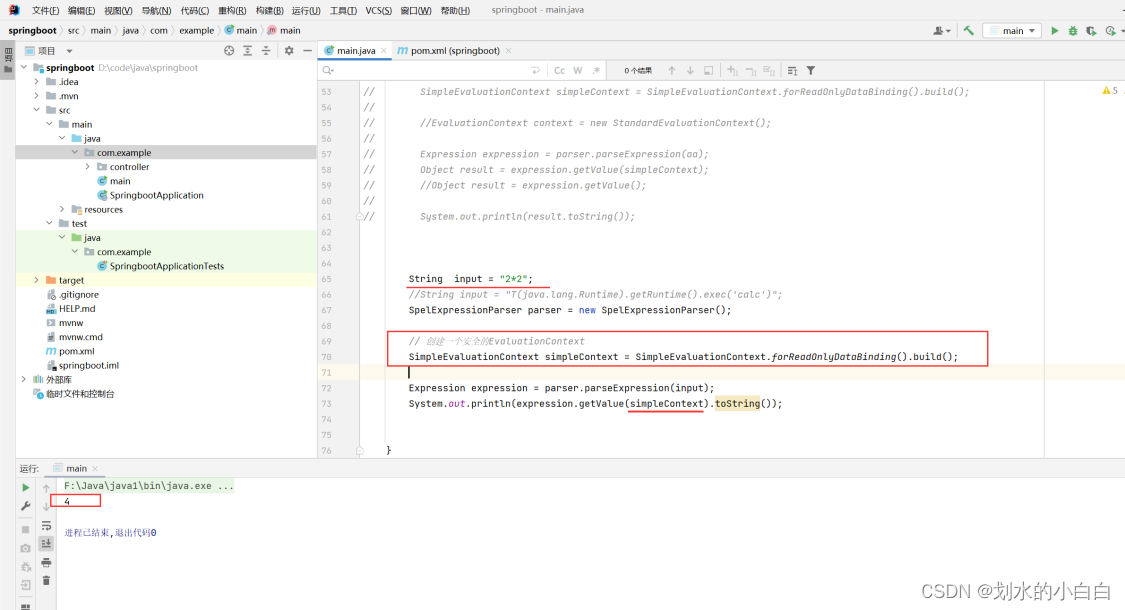
Task: Expand all items in project panel
Action: (248, 51)
